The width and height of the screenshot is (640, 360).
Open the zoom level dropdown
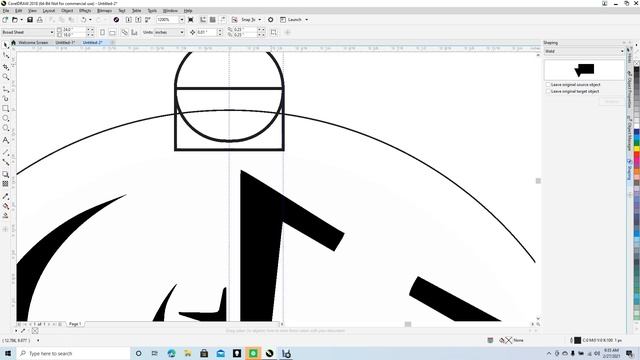(x=182, y=20)
